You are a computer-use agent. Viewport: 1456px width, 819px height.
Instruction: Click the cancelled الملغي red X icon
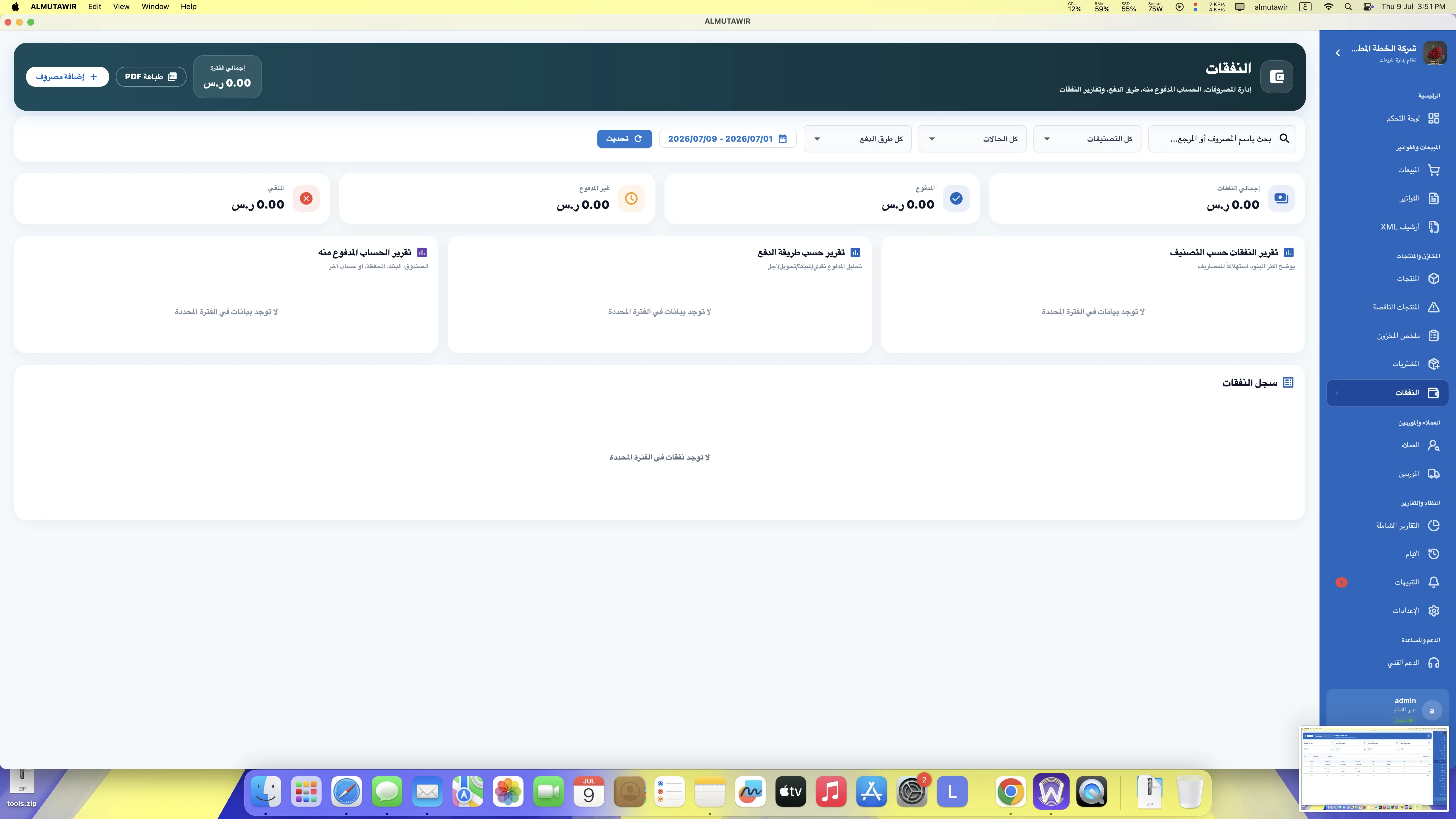pyautogui.click(x=306, y=198)
